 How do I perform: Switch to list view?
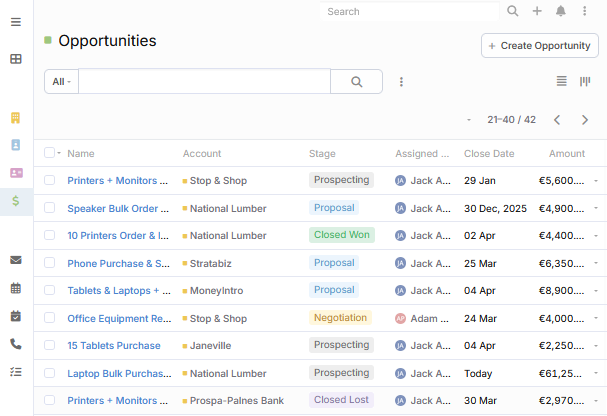coord(562,81)
